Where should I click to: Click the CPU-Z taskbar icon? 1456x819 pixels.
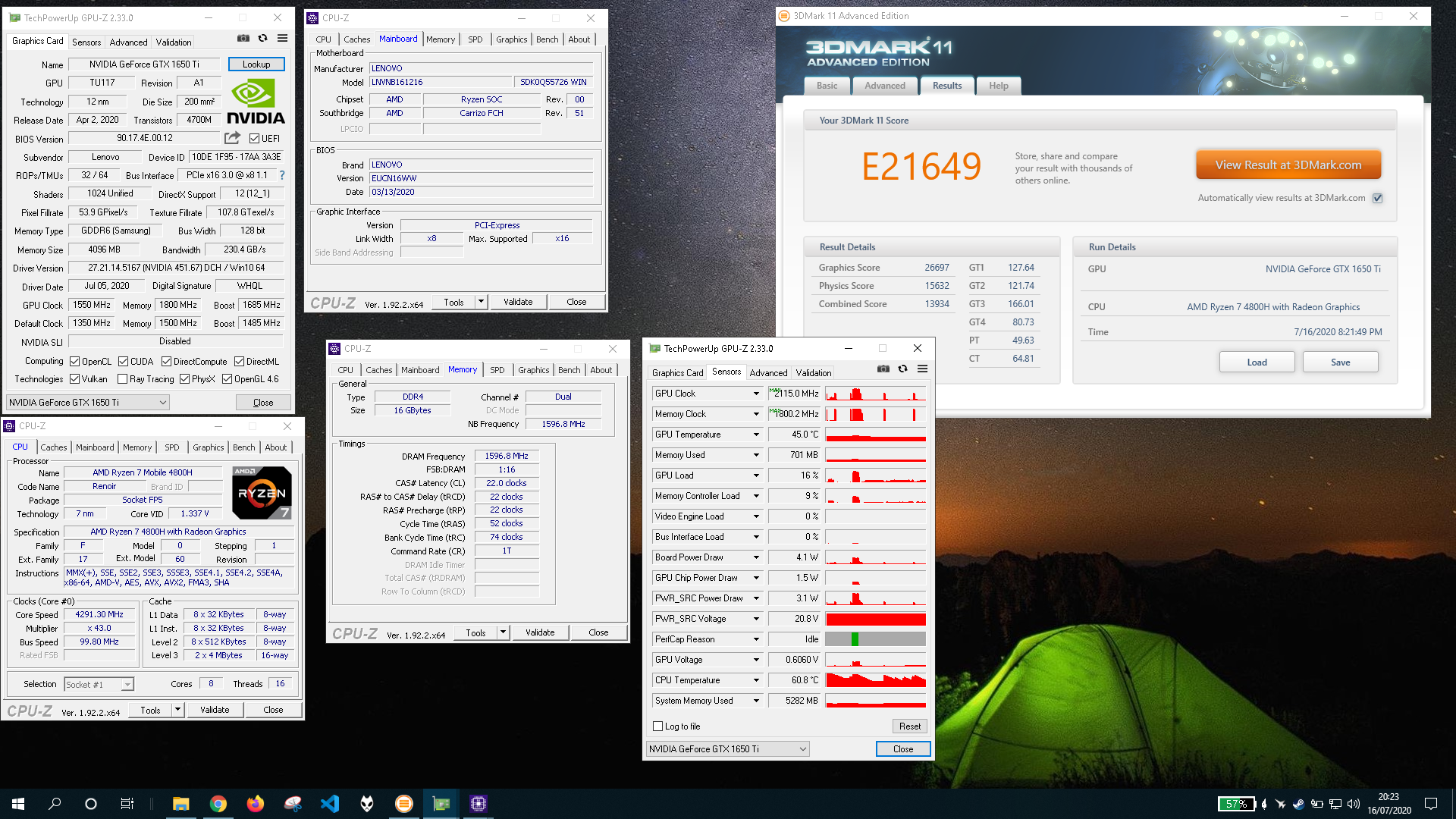479,804
